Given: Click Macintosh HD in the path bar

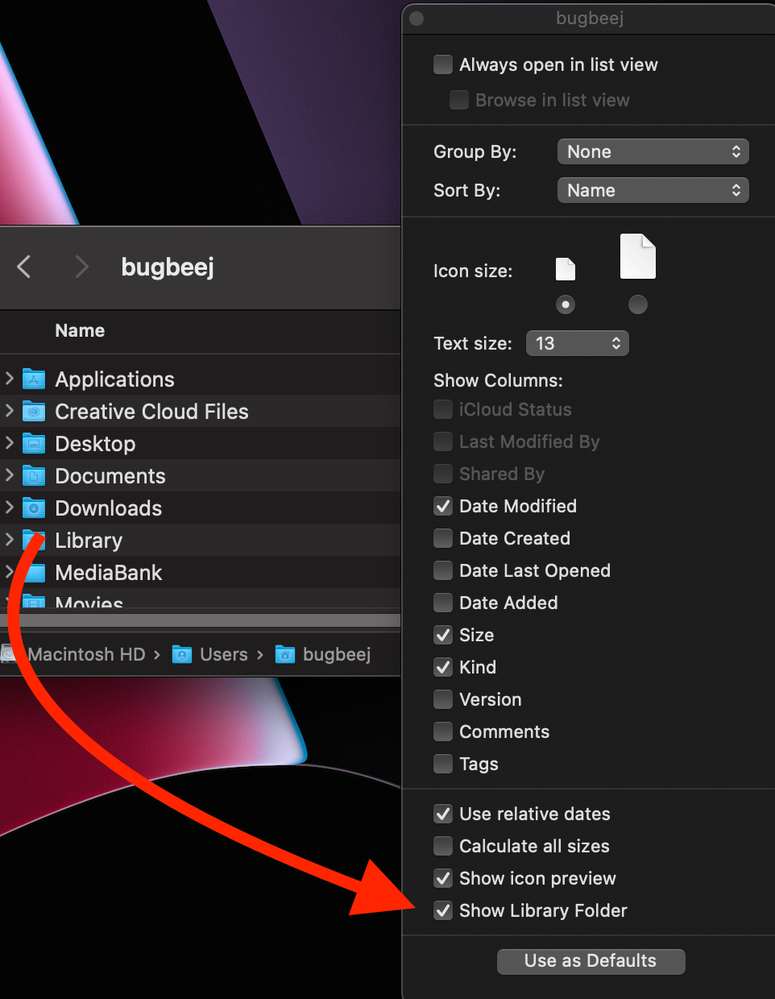Looking at the screenshot, I should (87, 654).
